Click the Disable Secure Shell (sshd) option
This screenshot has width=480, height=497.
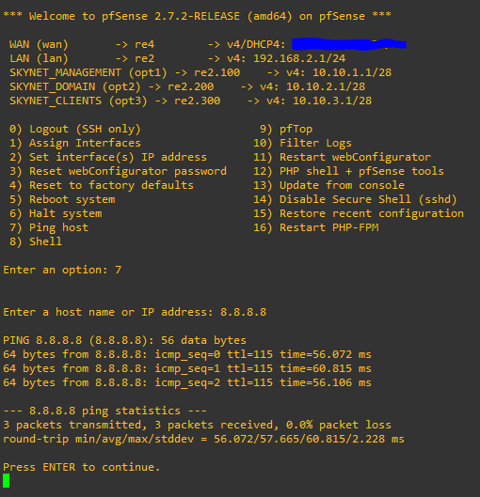(355, 199)
